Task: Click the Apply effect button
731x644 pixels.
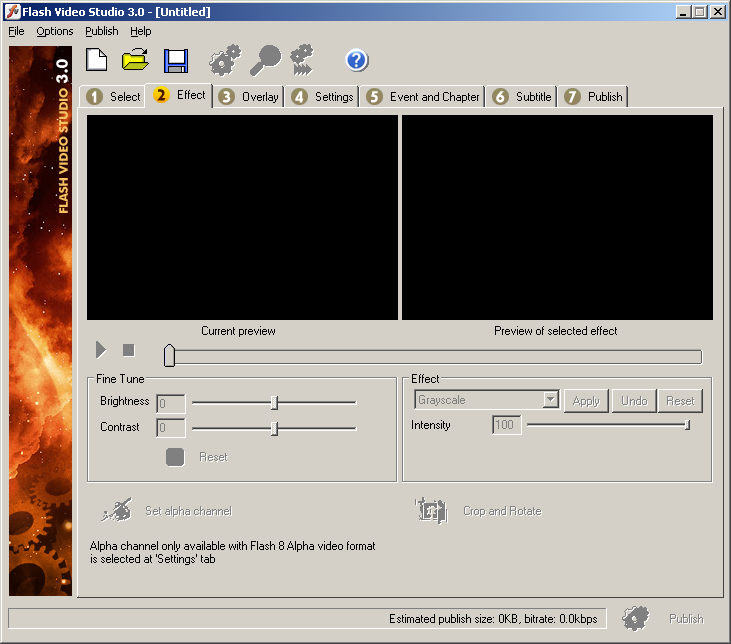Action: tap(586, 401)
